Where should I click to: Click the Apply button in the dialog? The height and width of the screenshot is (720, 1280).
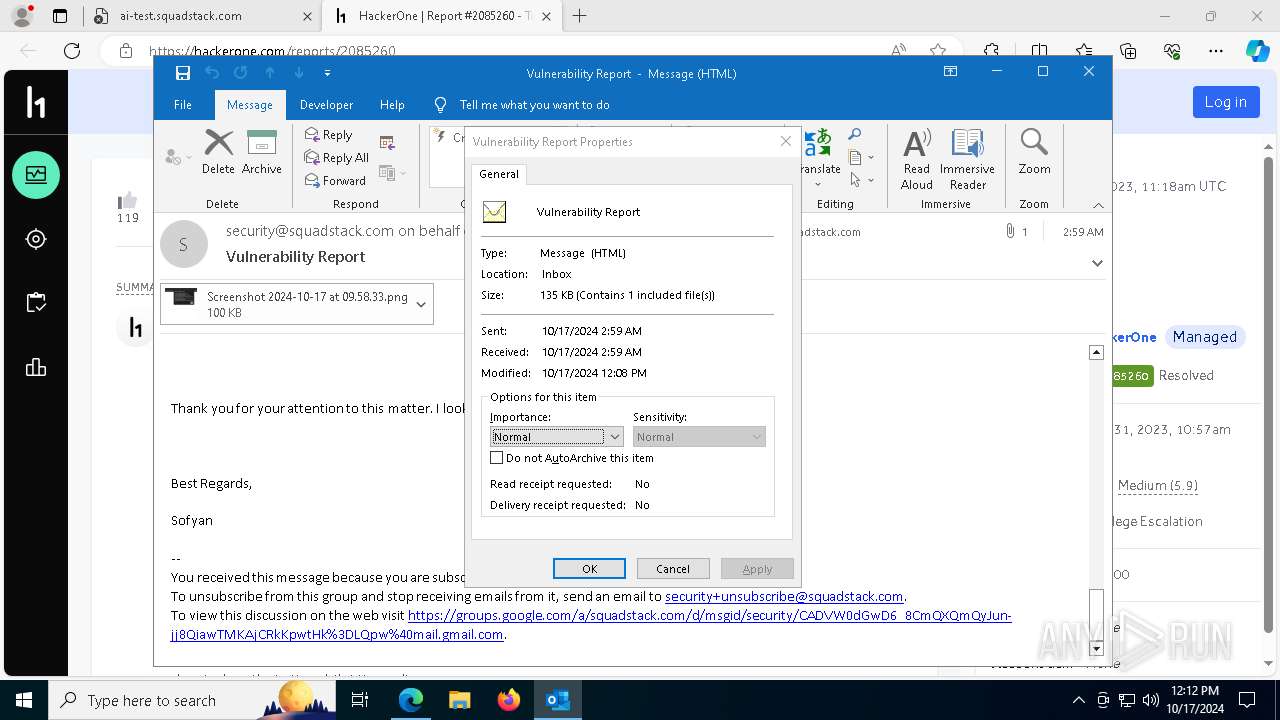757,569
